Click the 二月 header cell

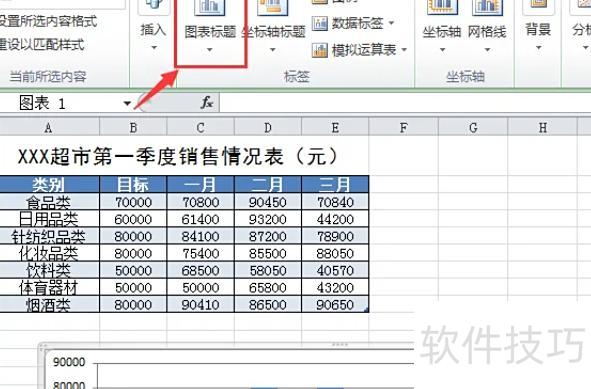268,185
